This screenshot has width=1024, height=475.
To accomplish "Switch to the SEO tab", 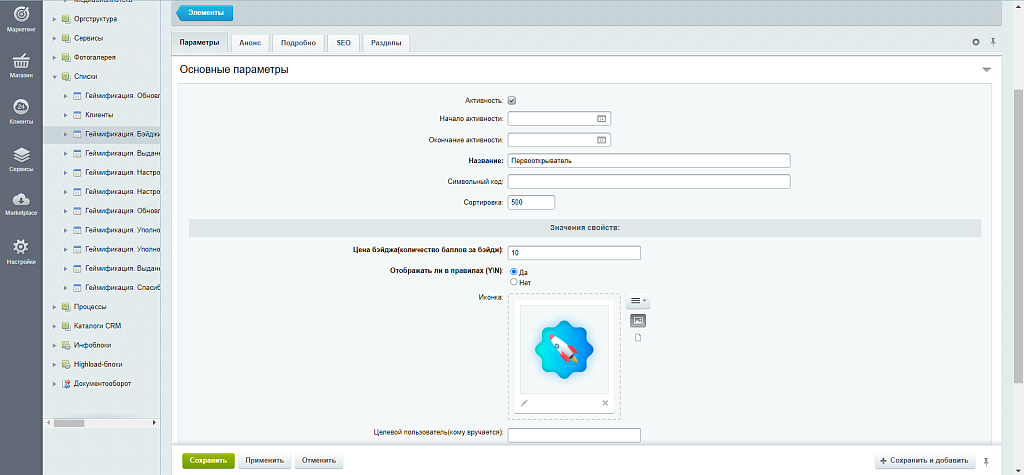I will coord(343,43).
